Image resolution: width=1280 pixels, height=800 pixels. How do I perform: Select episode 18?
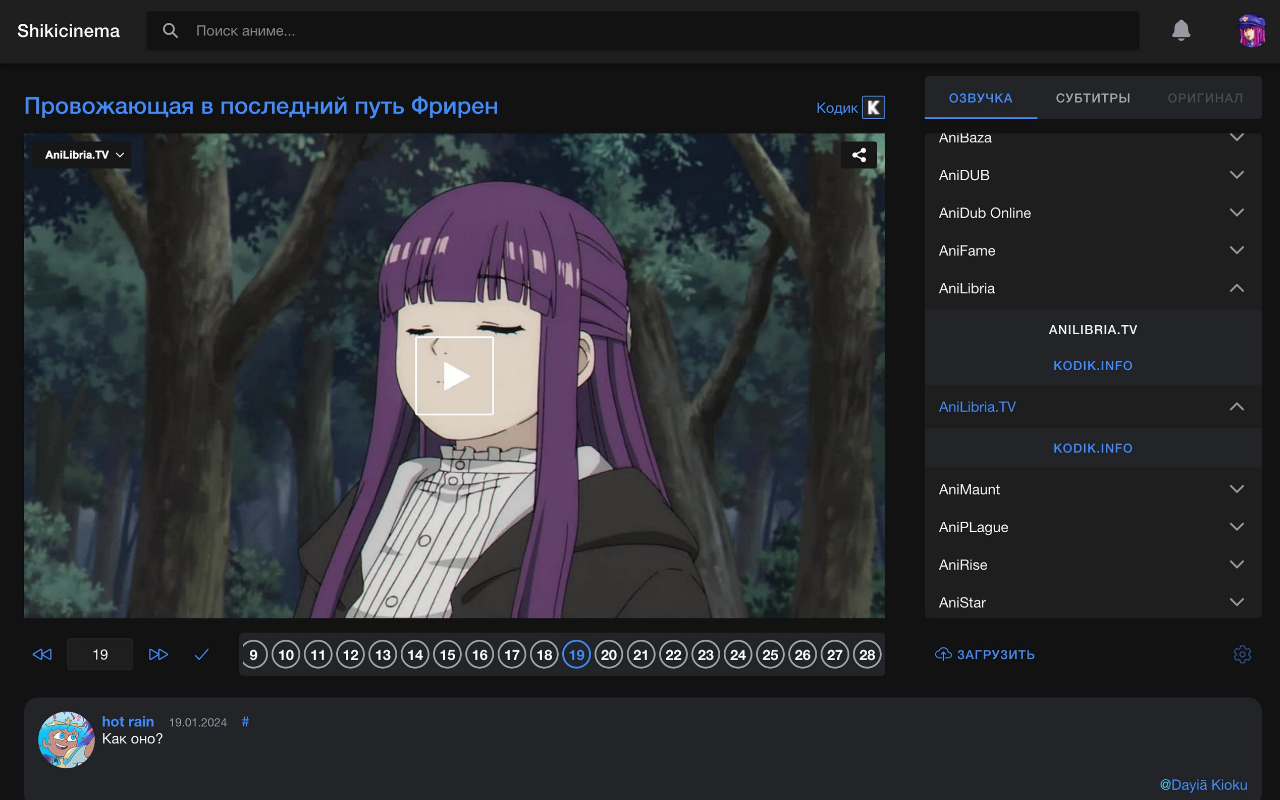coord(544,655)
